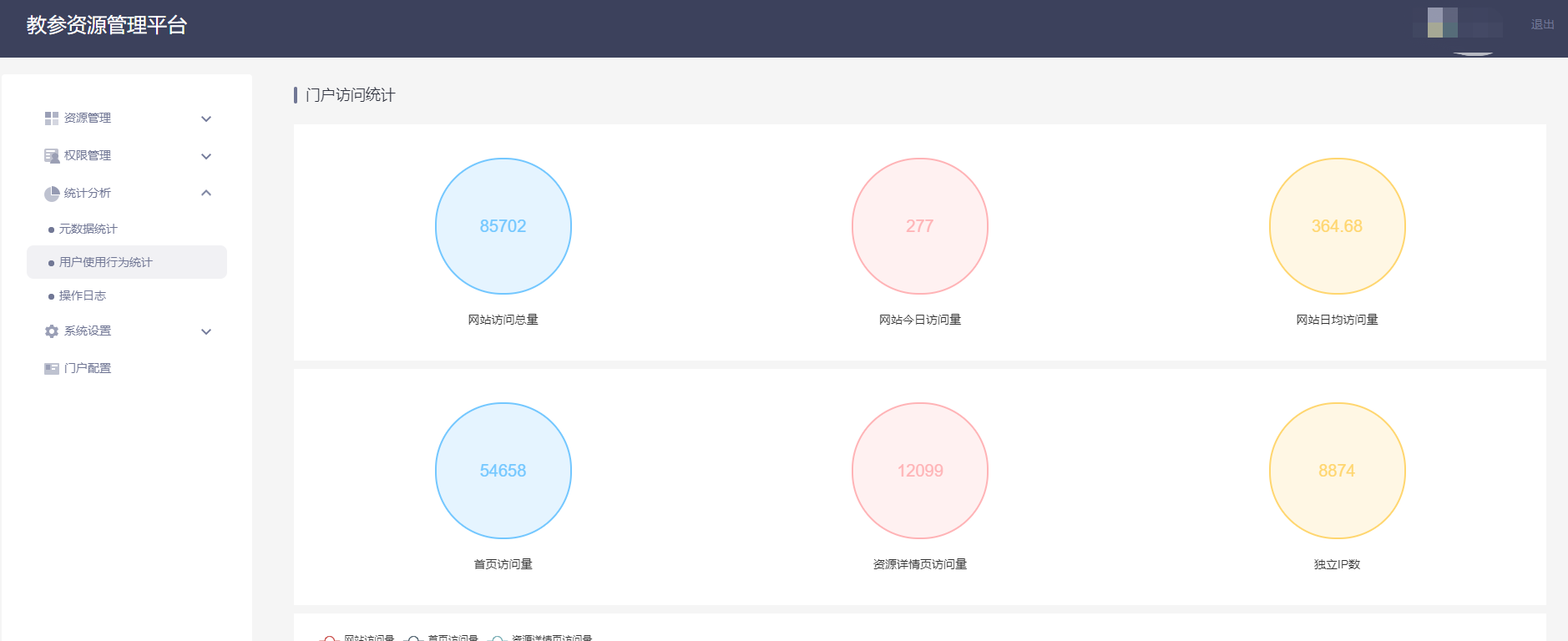Click the 资源详情页访问量 label under the circle
The image size is (1568, 641).
pos(920,564)
